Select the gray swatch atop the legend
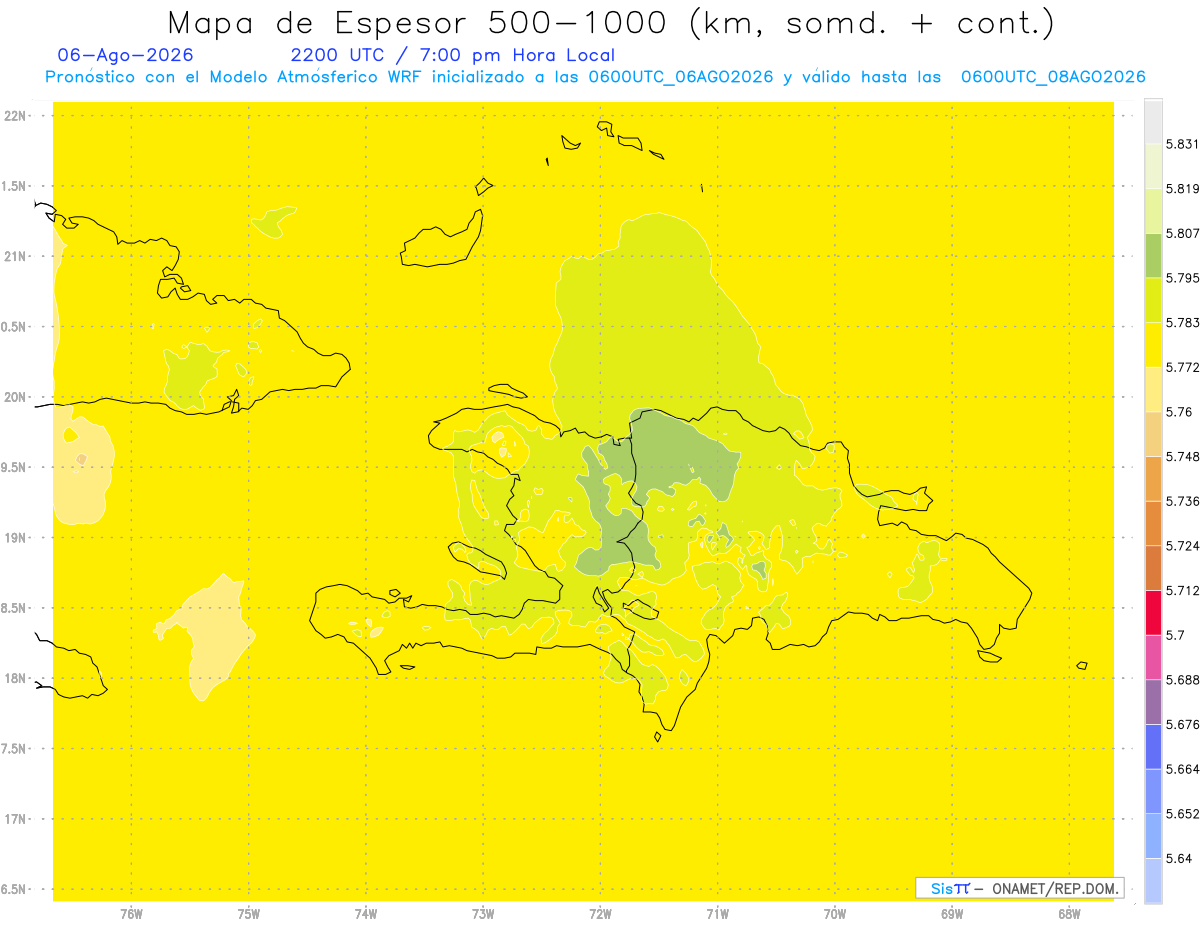 coord(1153,122)
